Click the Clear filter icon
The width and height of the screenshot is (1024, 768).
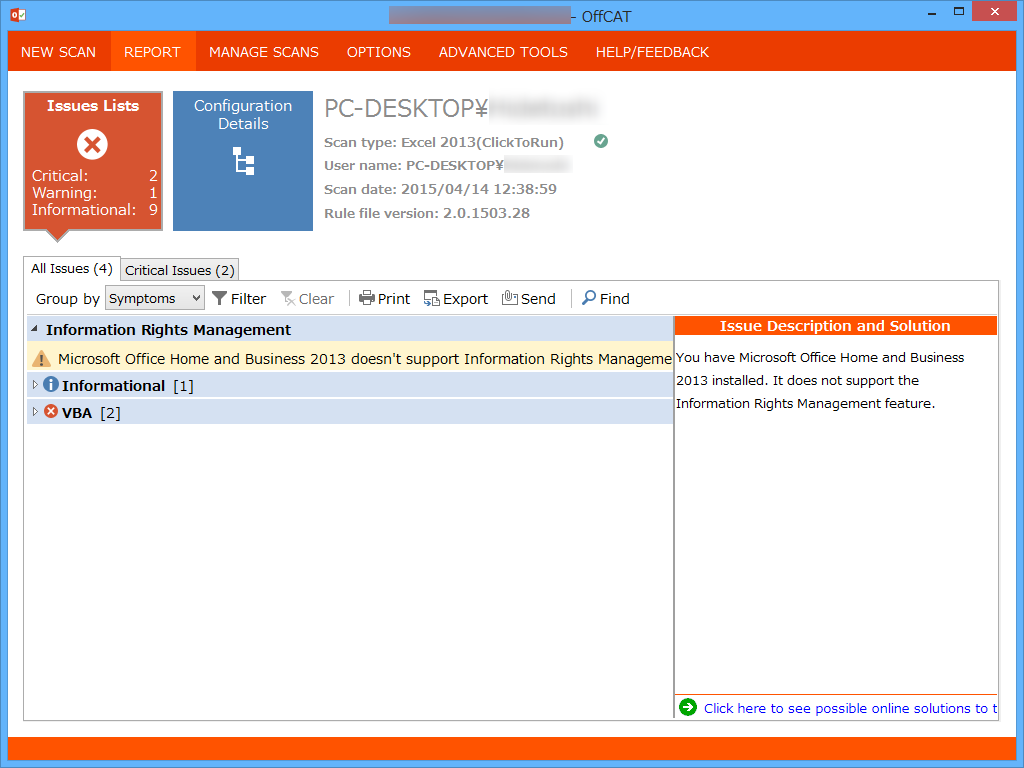pos(288,298)
